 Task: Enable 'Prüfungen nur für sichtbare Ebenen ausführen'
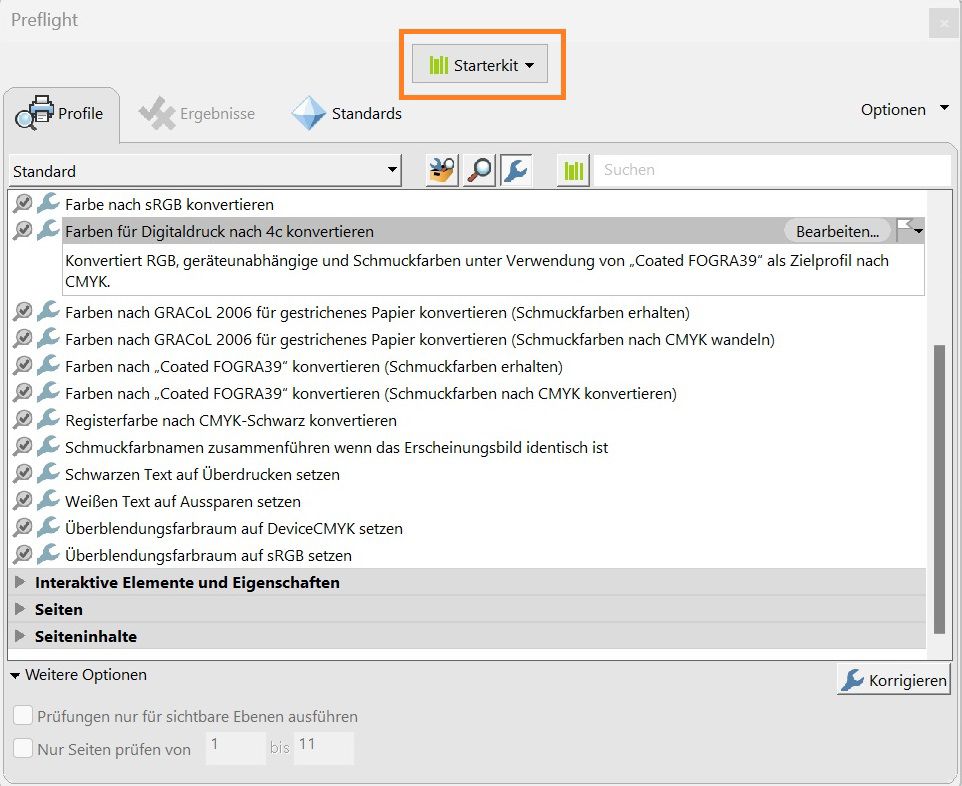point(21,716)
